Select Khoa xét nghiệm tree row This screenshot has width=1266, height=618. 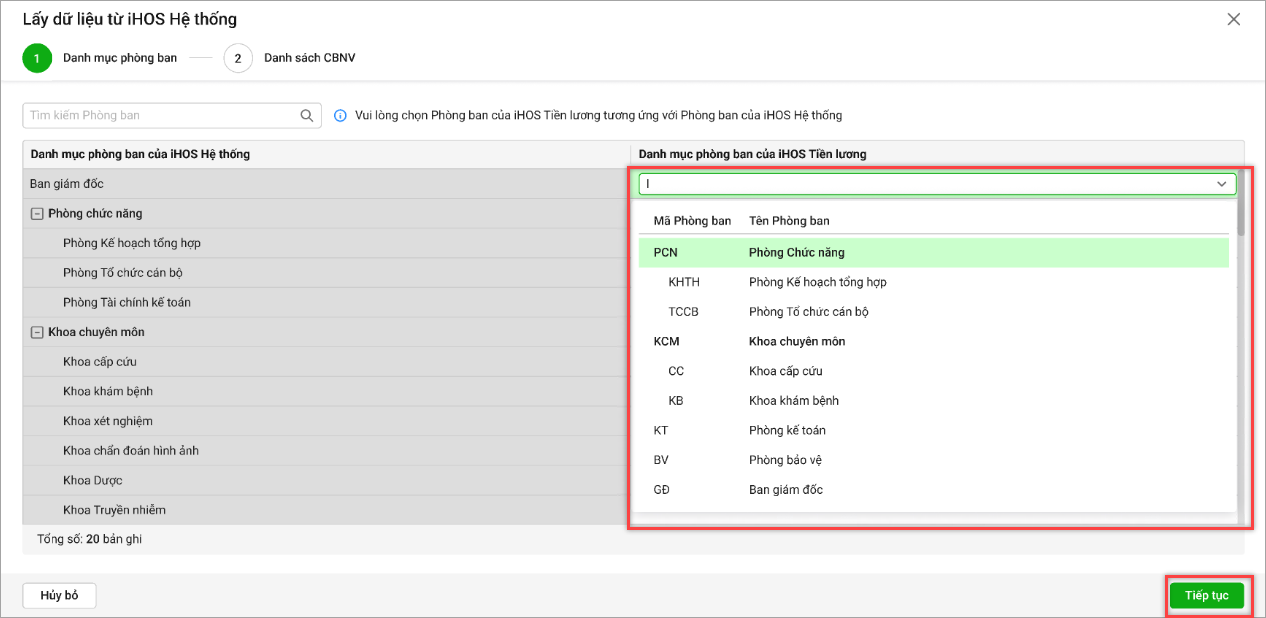click(x=107, y=421)
